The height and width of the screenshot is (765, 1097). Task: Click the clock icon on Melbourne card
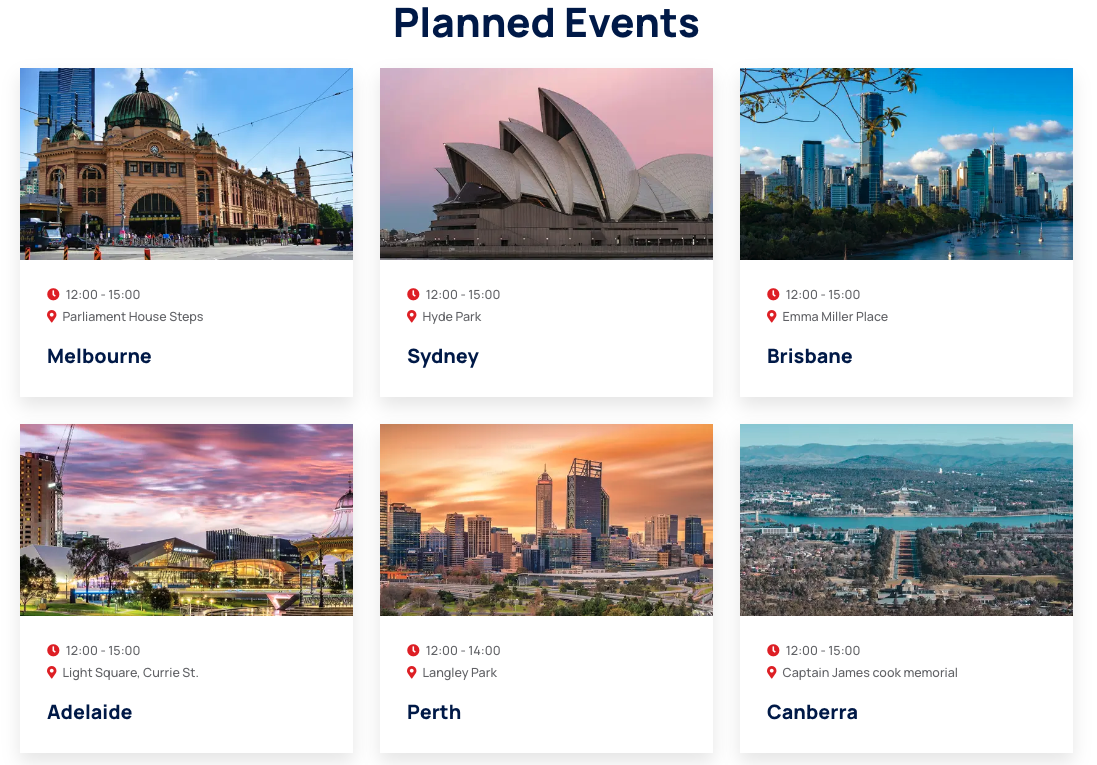[53, 294]
